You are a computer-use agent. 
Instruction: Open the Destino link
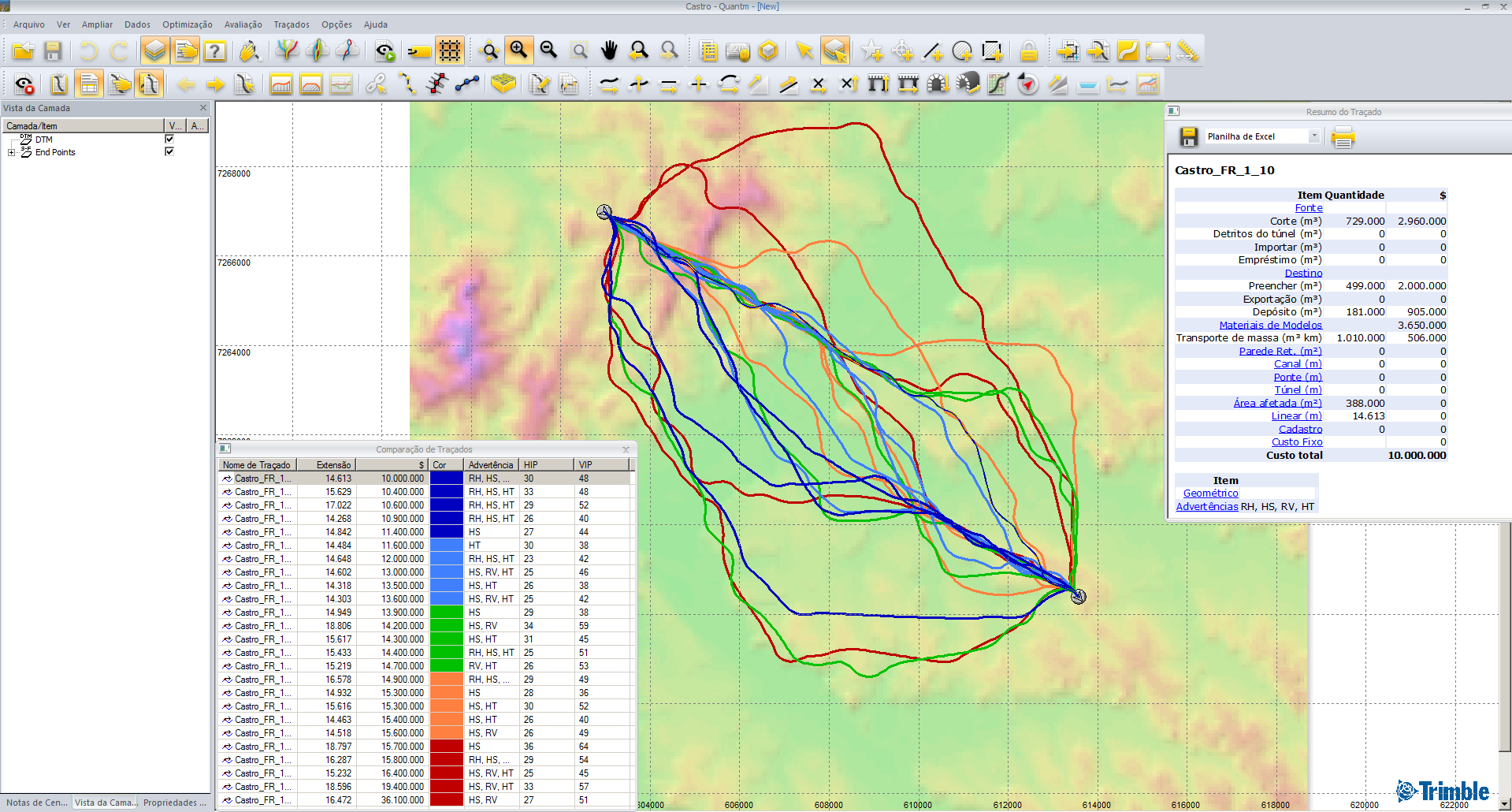(1303, 273)
